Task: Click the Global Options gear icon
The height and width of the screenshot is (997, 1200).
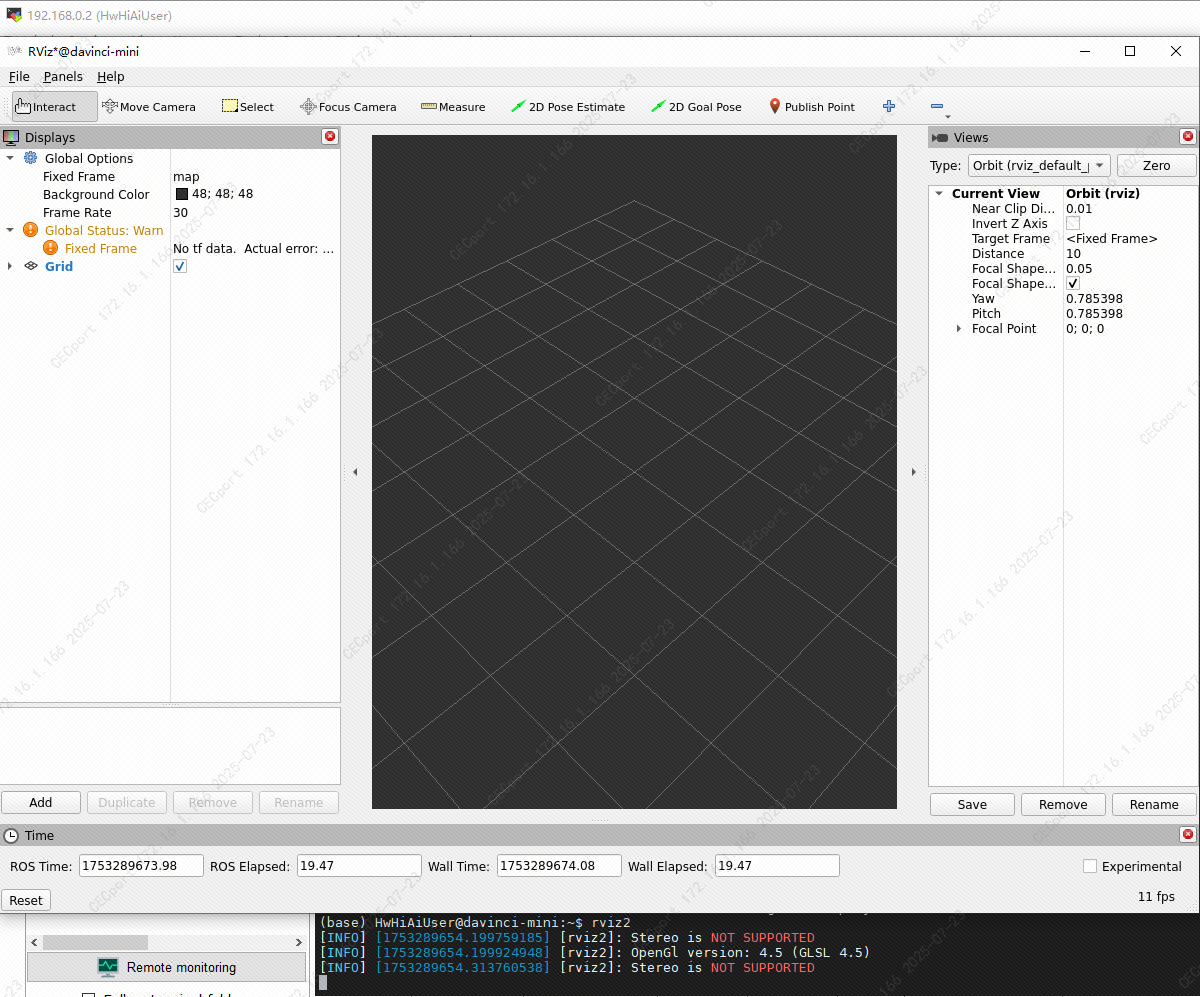Action: point(31,158)
